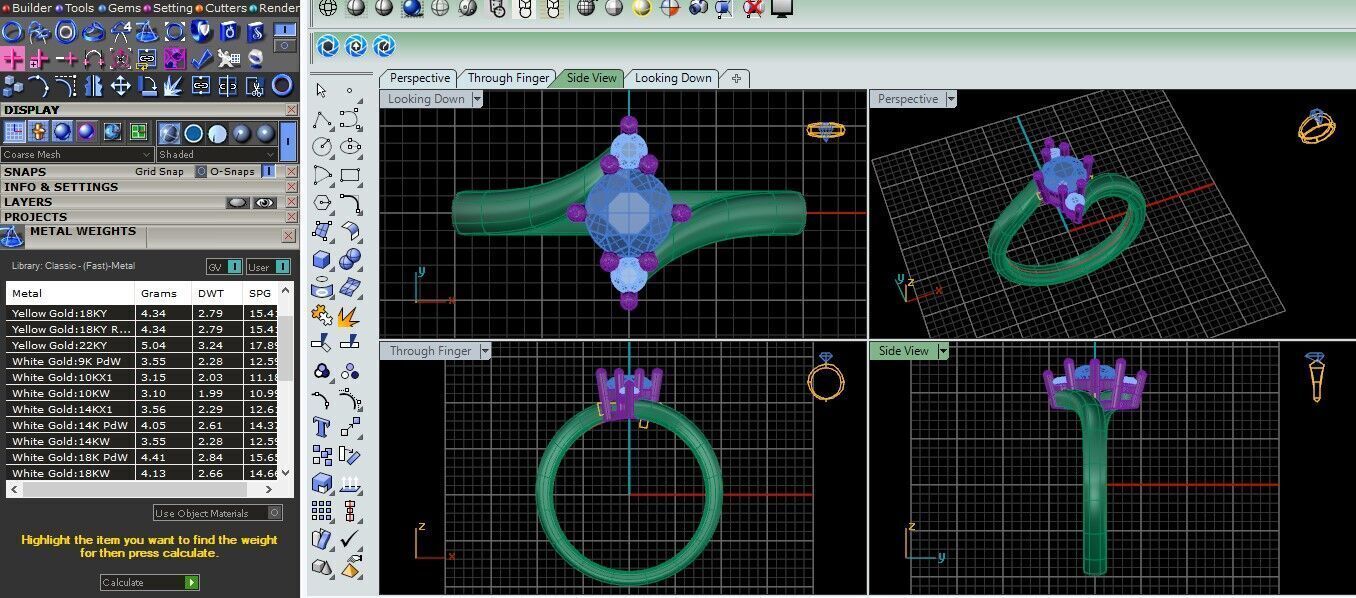This screenshot has width=1356, height=598.
Task: Open the Use Object Materials dropdown
Action: [x=218, y=513]
